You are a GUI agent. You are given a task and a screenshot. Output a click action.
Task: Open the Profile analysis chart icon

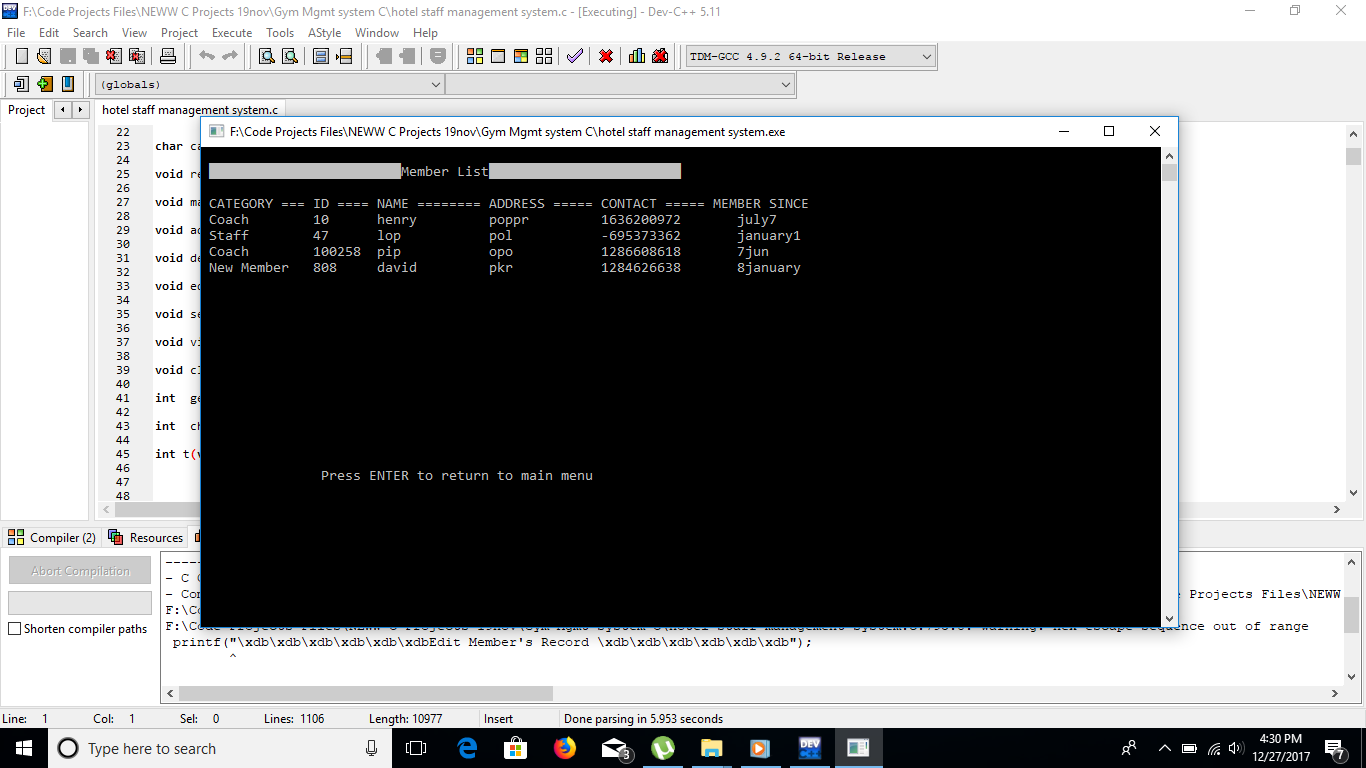pos(636,56)
